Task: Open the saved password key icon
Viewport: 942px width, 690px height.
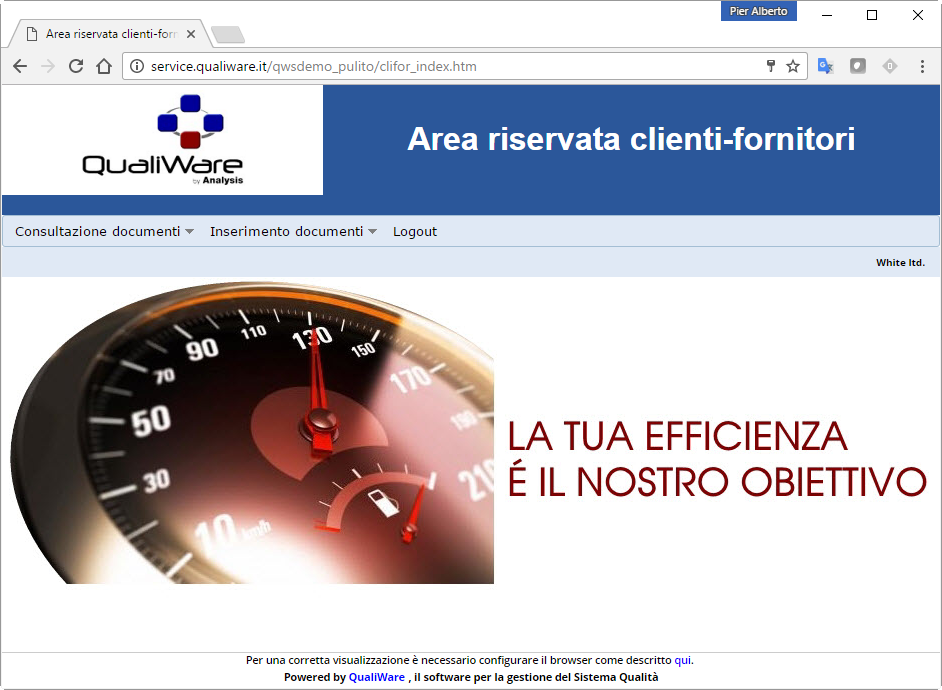Action: coord(770,67)
